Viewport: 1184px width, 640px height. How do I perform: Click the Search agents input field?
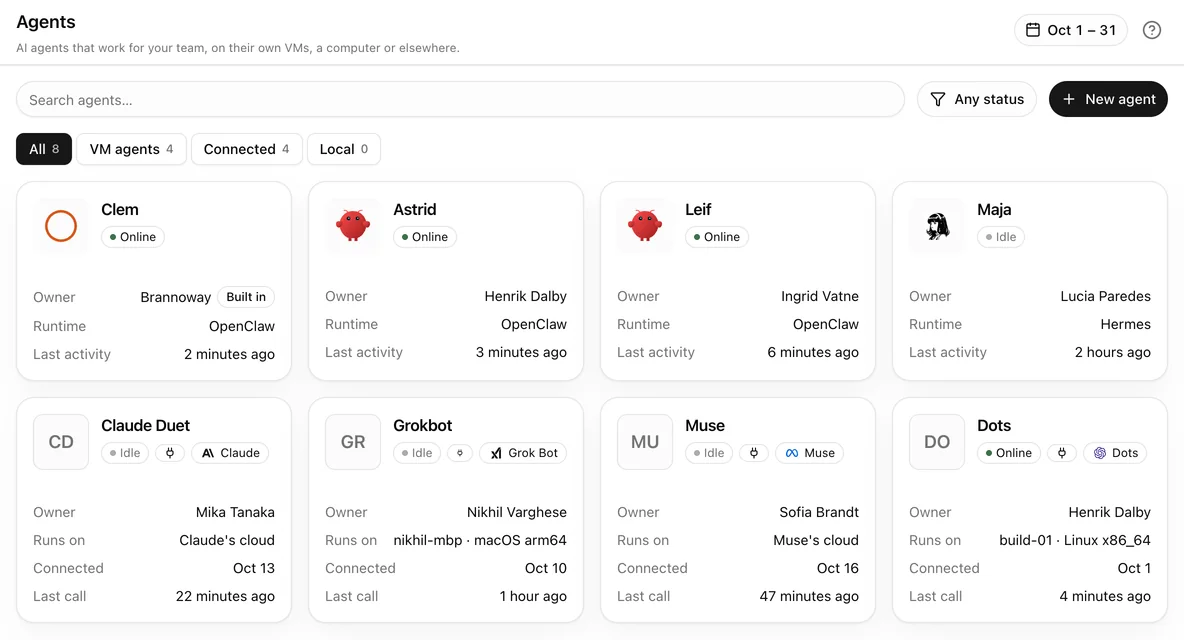[461, 100]
